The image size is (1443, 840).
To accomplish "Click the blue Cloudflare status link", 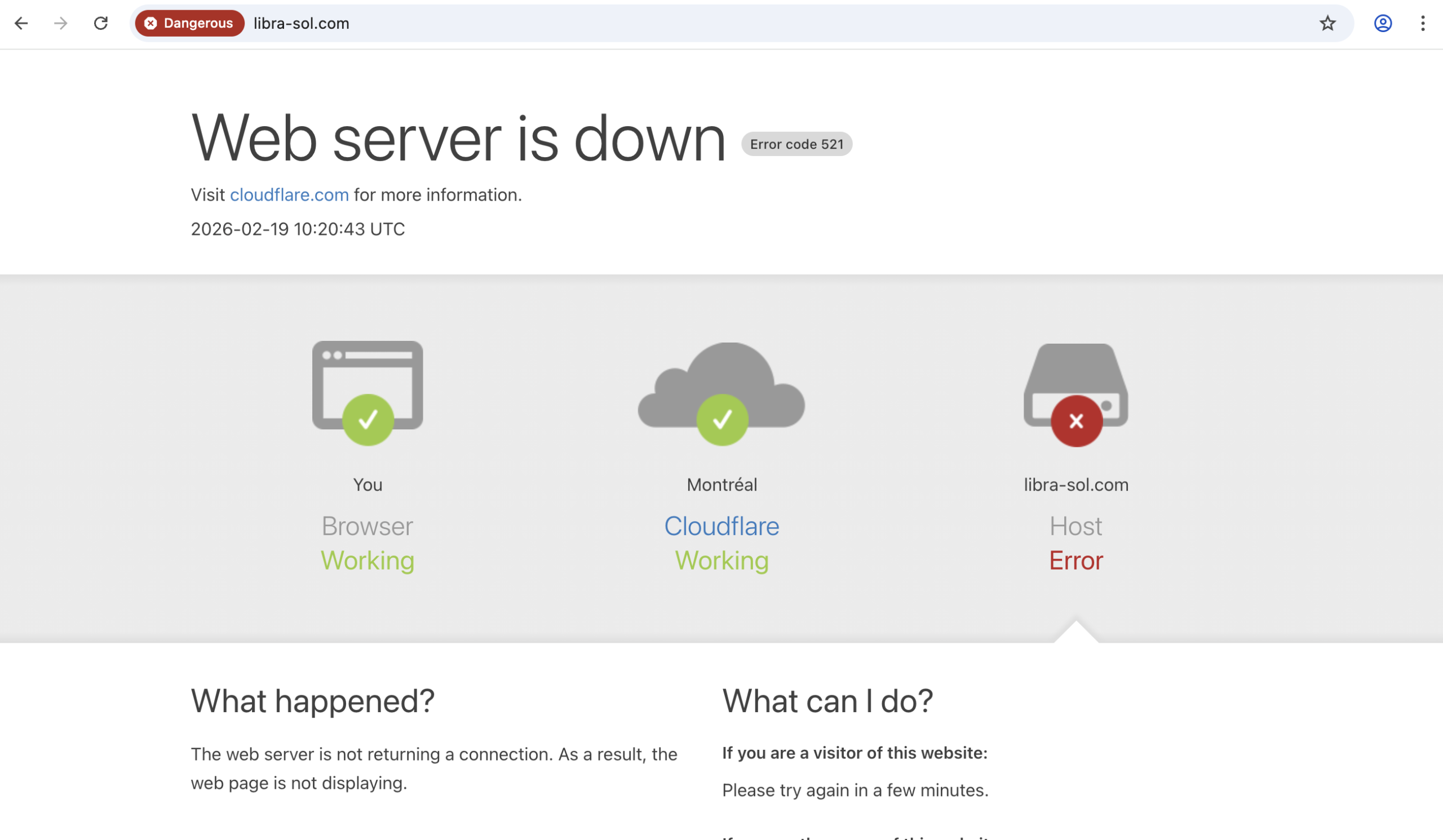I will (721, 526).
